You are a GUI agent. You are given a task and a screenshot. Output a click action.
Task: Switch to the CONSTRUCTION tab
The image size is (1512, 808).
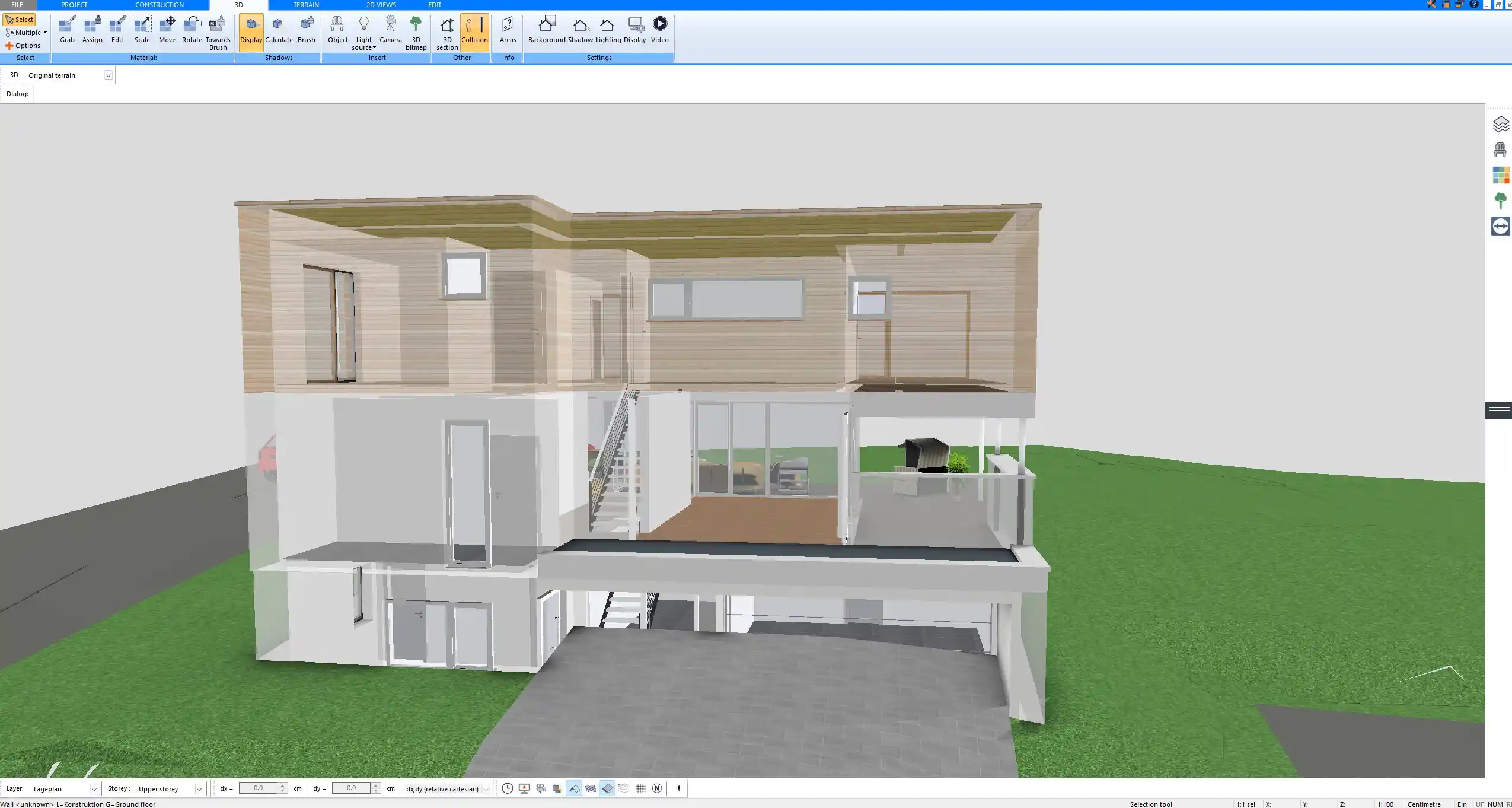click(160, 5)
